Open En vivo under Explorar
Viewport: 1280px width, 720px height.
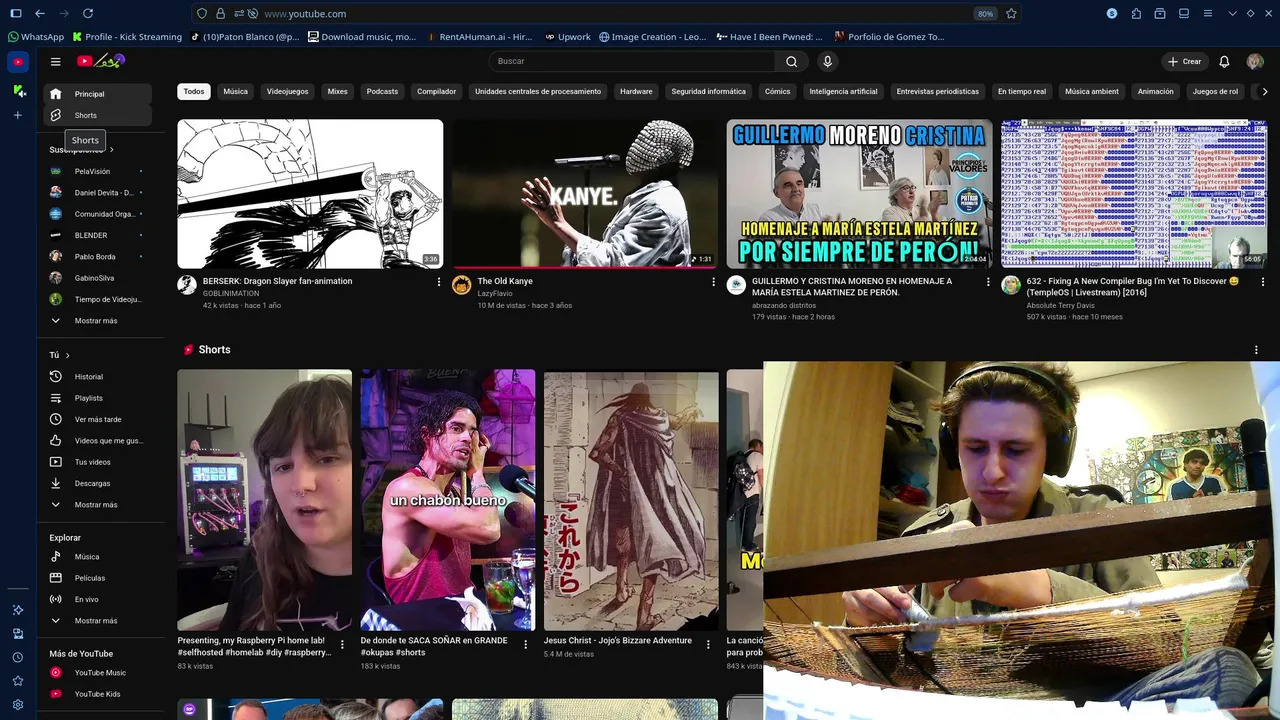98,600
